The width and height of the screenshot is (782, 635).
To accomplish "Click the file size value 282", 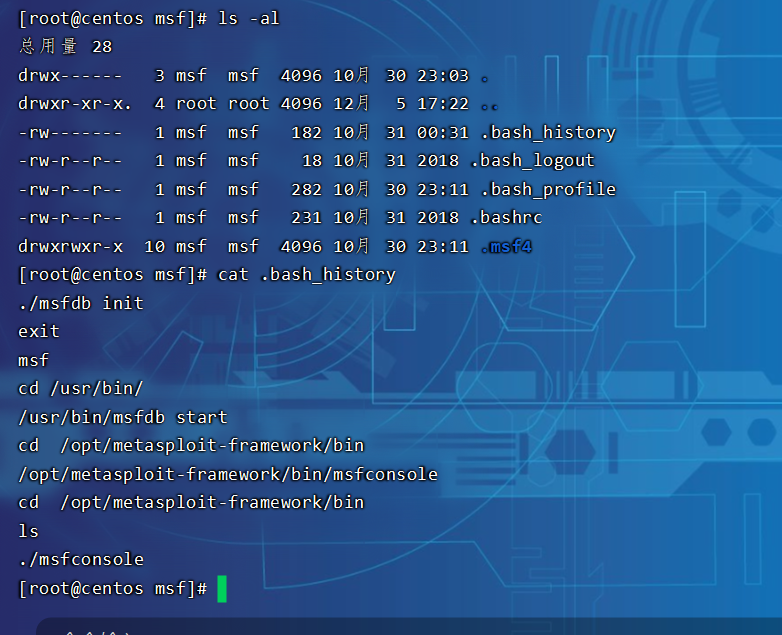I will (x=306, y=190).
